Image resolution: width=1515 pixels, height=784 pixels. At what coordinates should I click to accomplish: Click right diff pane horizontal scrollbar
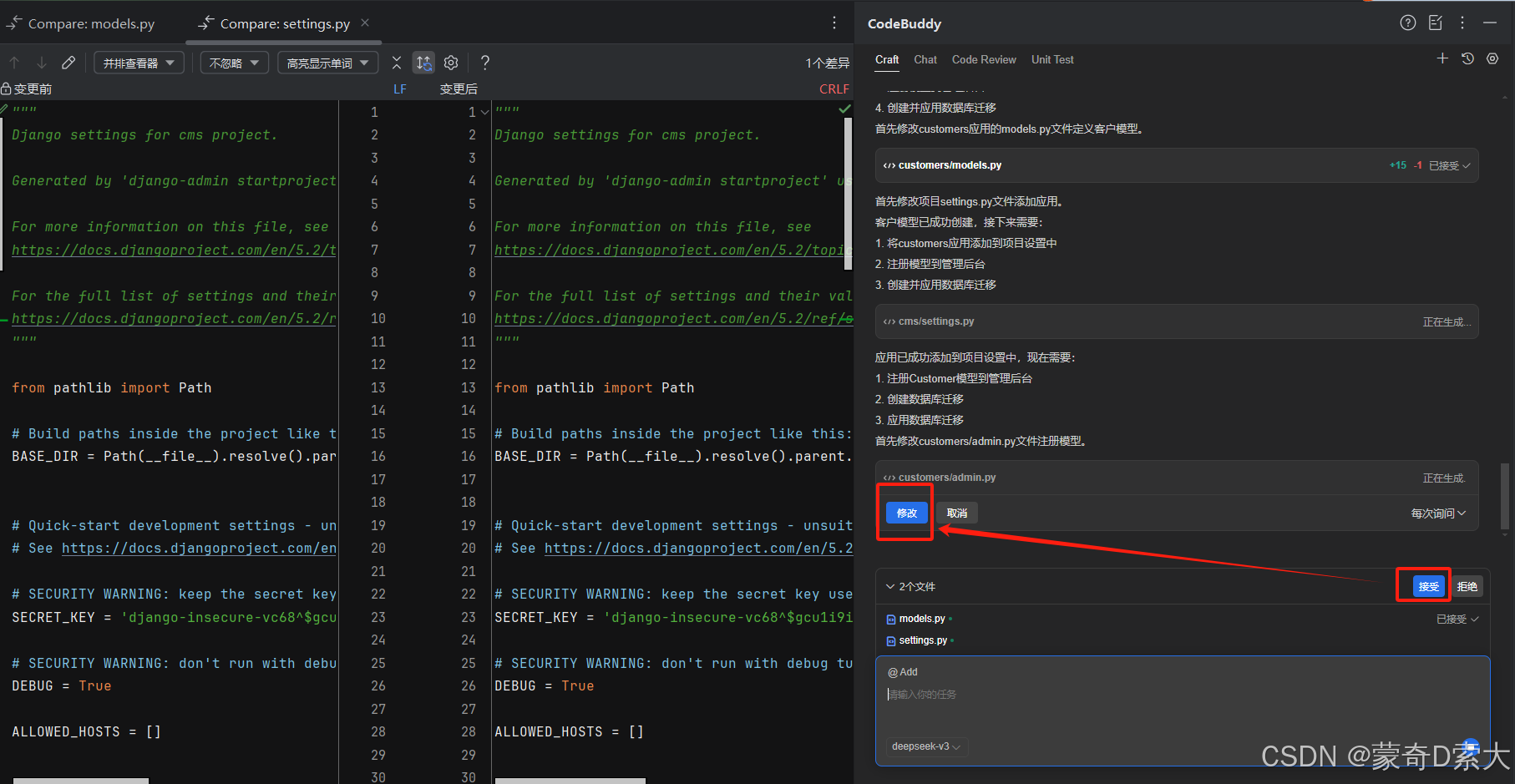click(x=570, y=781)
